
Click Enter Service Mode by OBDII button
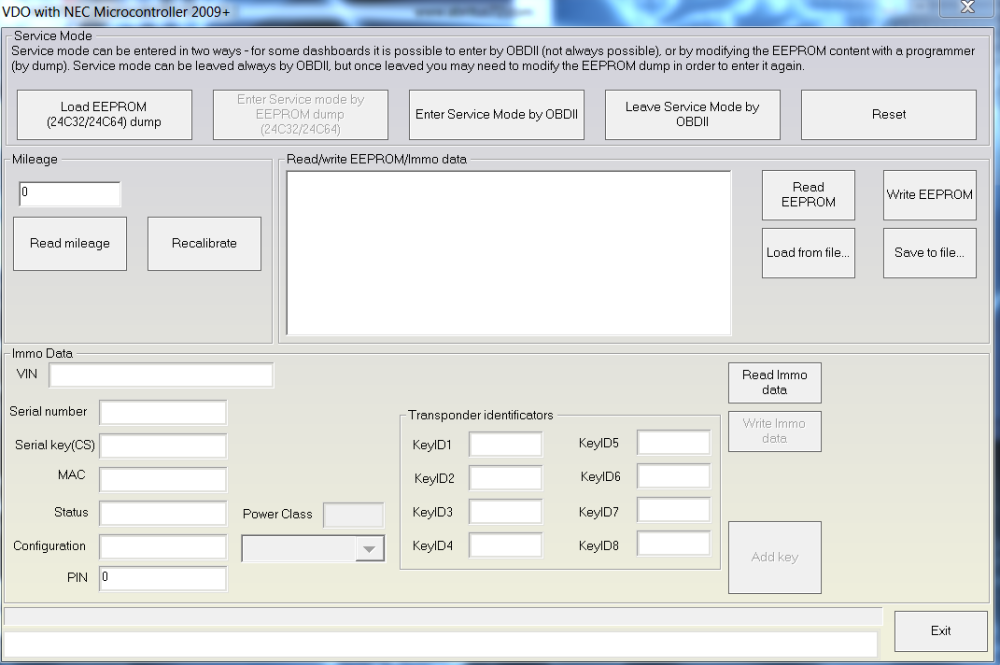click(496, 115)
